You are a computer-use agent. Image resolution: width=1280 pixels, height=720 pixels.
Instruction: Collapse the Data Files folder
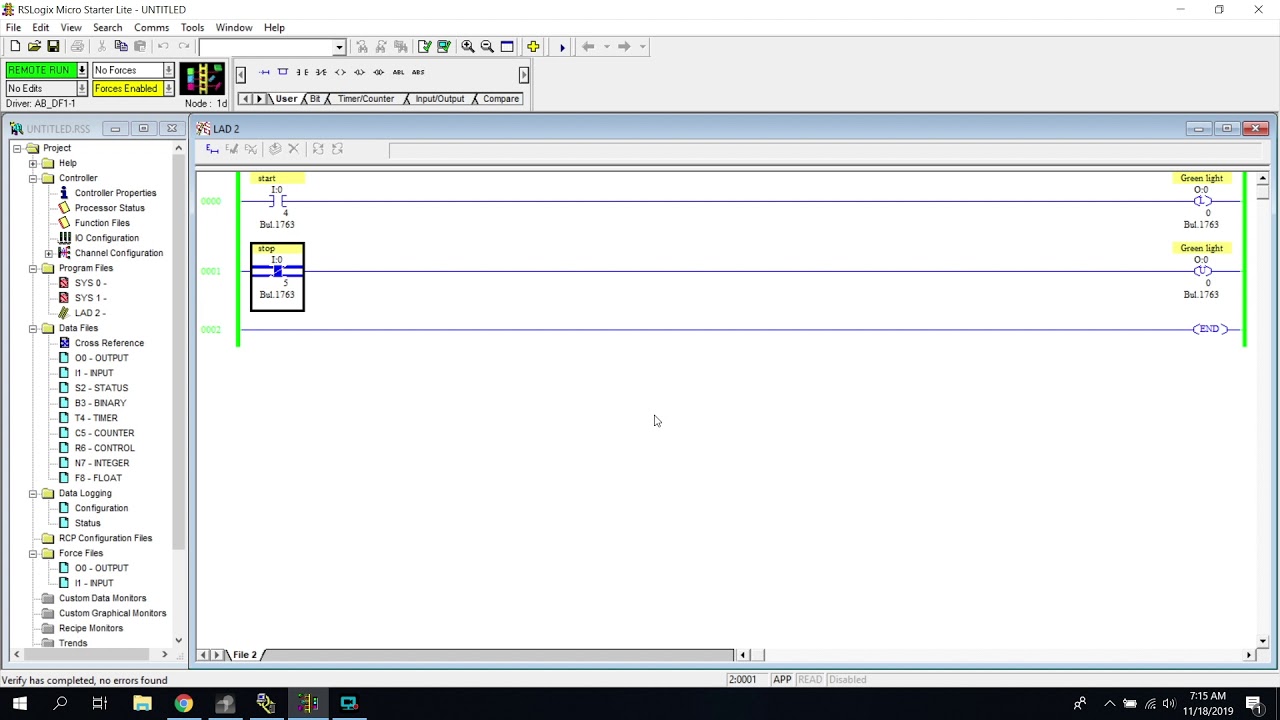point(33,328)
